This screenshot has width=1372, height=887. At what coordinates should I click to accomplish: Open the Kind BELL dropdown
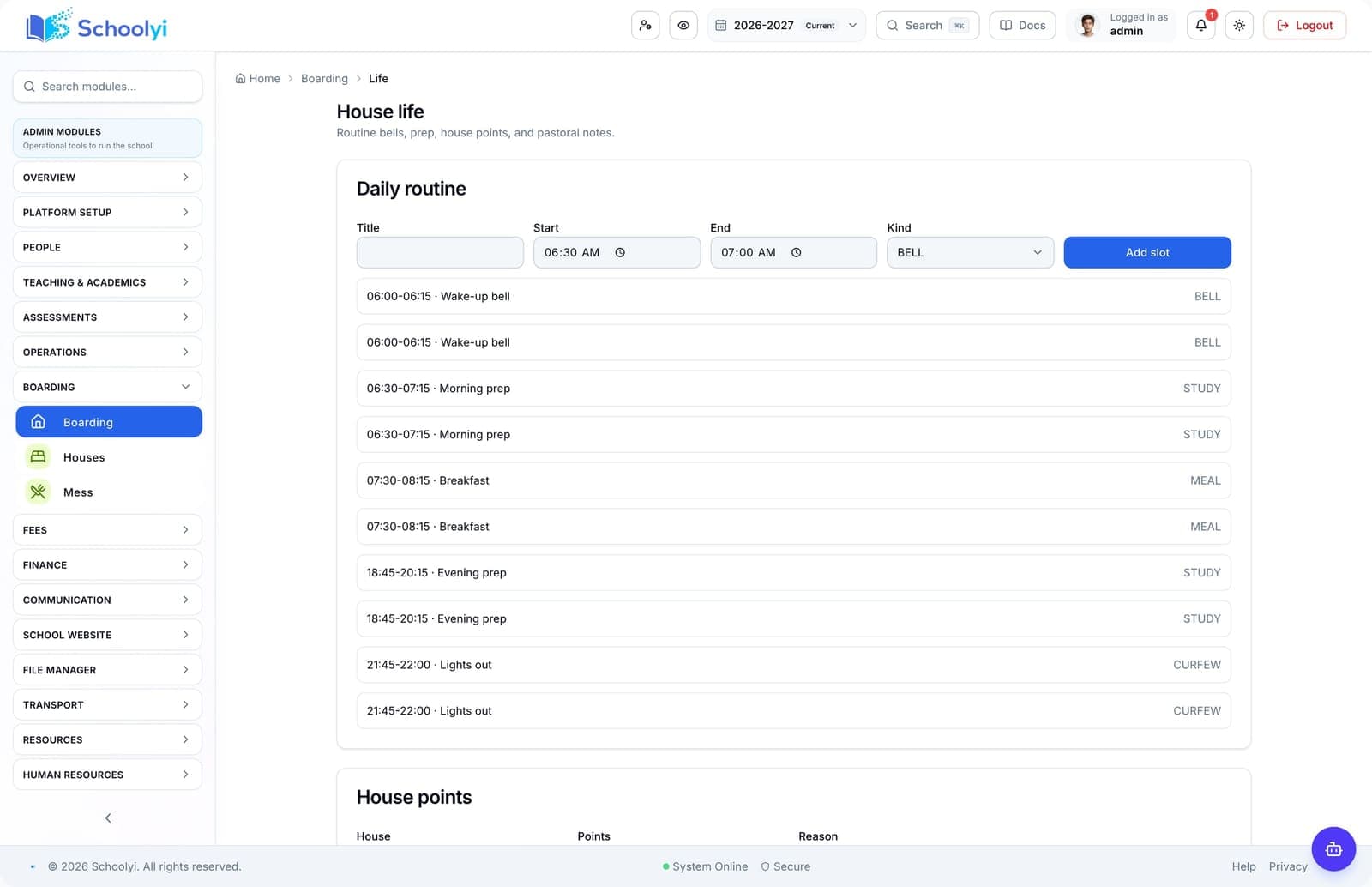tap(970, 253)
